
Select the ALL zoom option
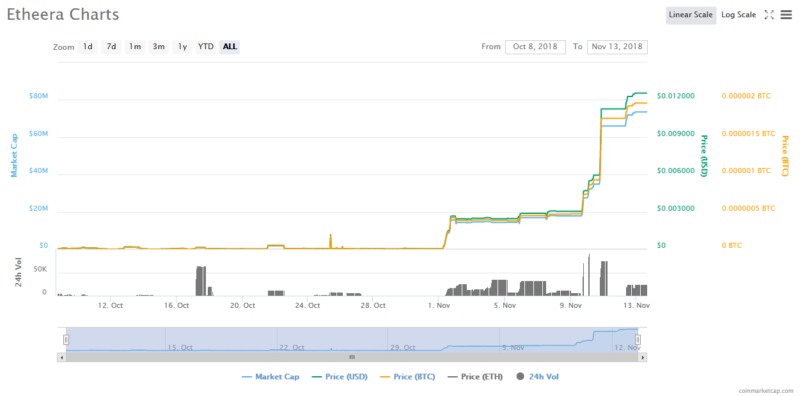(230, 47)
